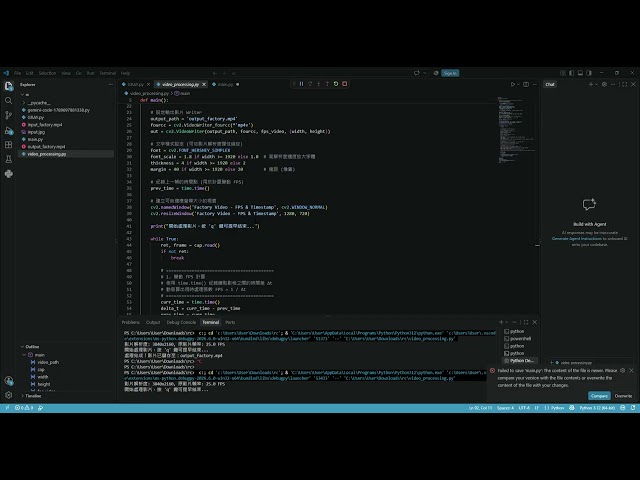Viewport: 640px width, 480px height.
Task: Open new terminal launch profile dropdown
Action: coord(507,322)
